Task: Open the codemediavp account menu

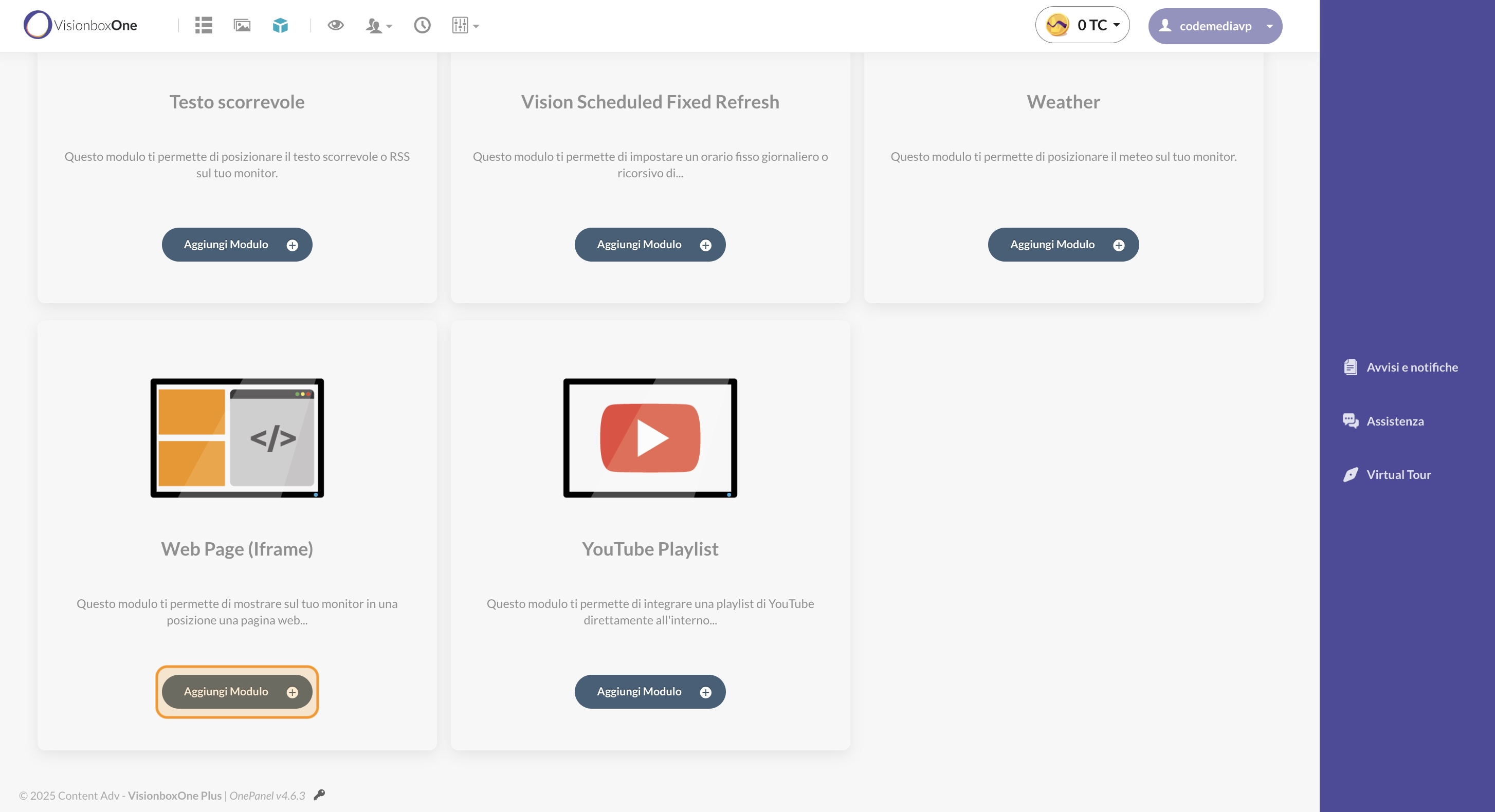Action: [1215, 26]
